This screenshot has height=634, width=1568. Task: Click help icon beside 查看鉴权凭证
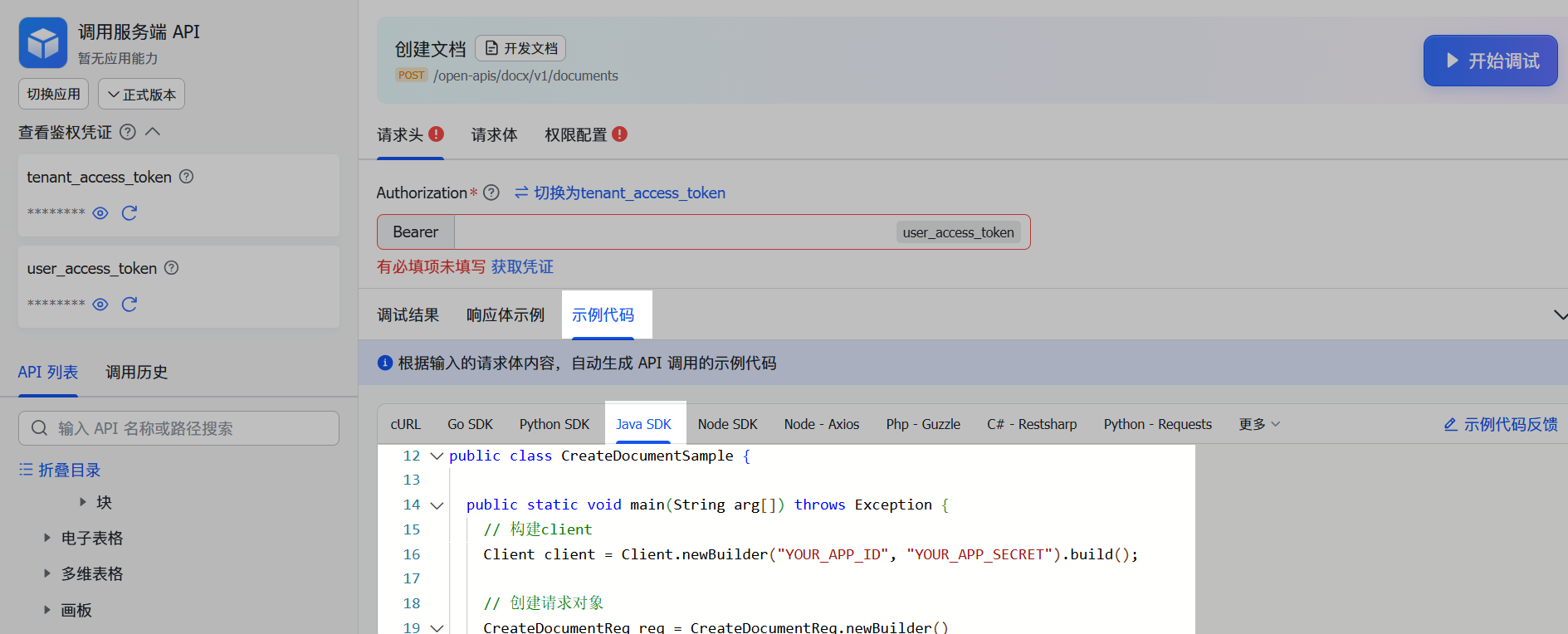click(128, 132)
